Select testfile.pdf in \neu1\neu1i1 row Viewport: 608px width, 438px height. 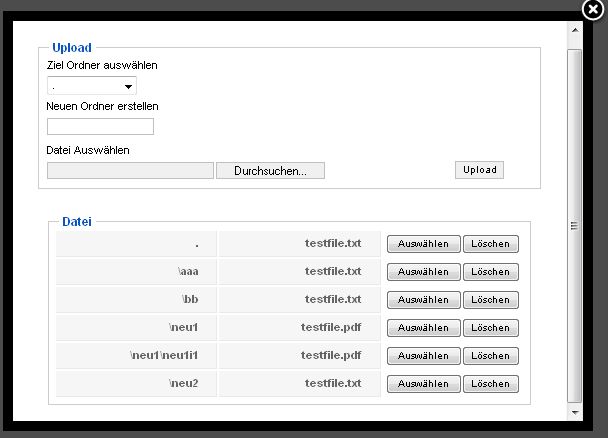(423, 355)
